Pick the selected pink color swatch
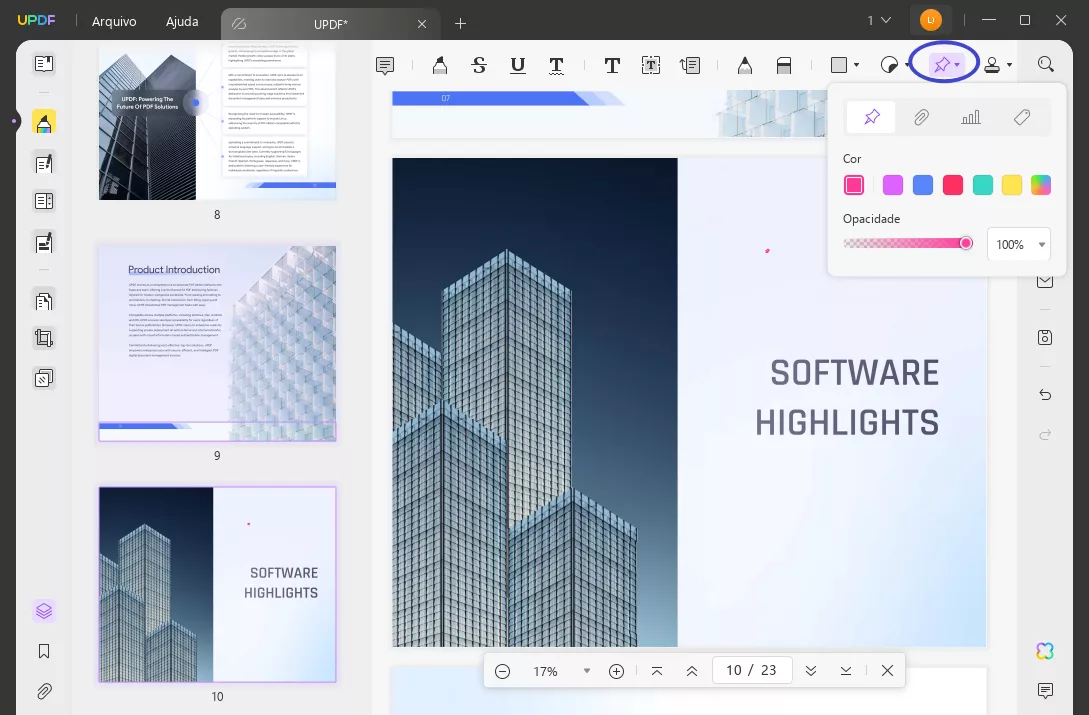 coord(854,185)
